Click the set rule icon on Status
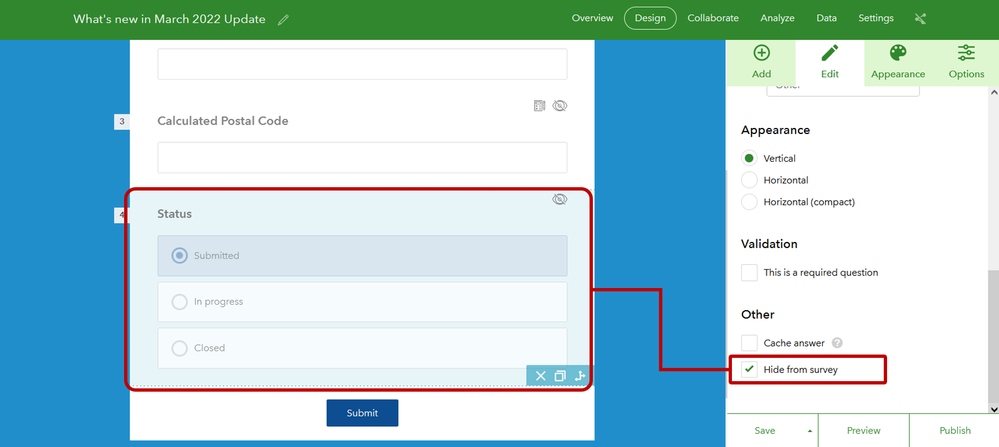This screenshot has height=447, width=999. 579,376
